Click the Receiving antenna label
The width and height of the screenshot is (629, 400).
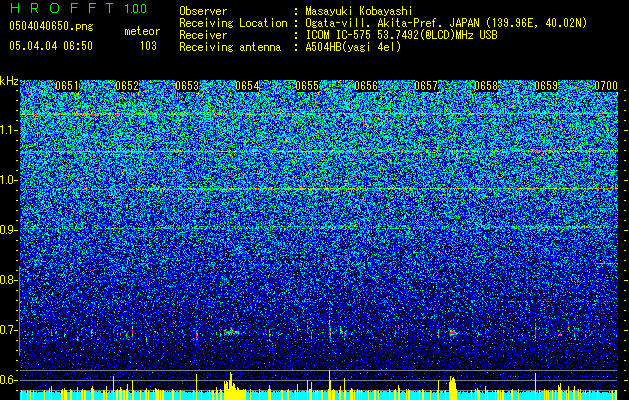coord(230,47)
